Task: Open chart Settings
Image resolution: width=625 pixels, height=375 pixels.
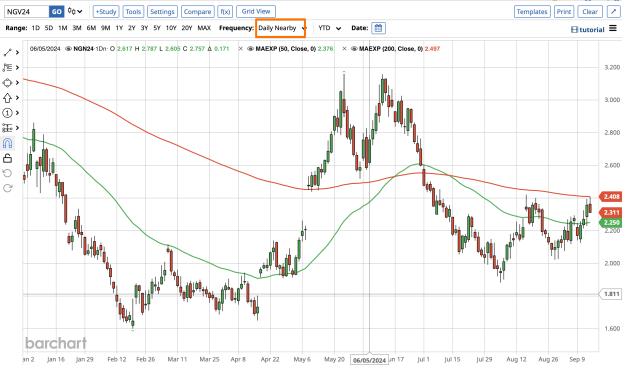Action: tap(162, 12)
